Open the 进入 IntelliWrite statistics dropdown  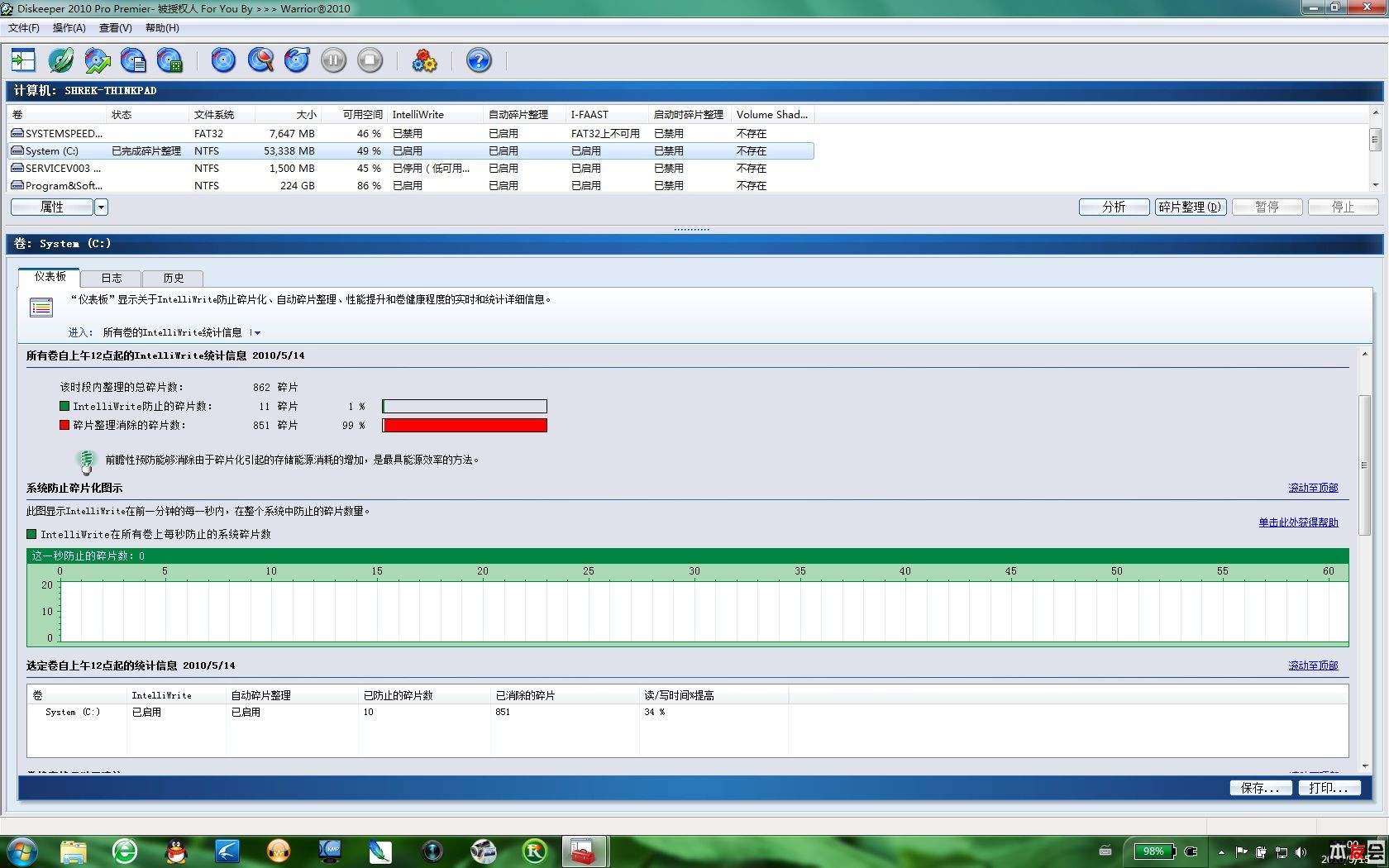pos(255,333)
